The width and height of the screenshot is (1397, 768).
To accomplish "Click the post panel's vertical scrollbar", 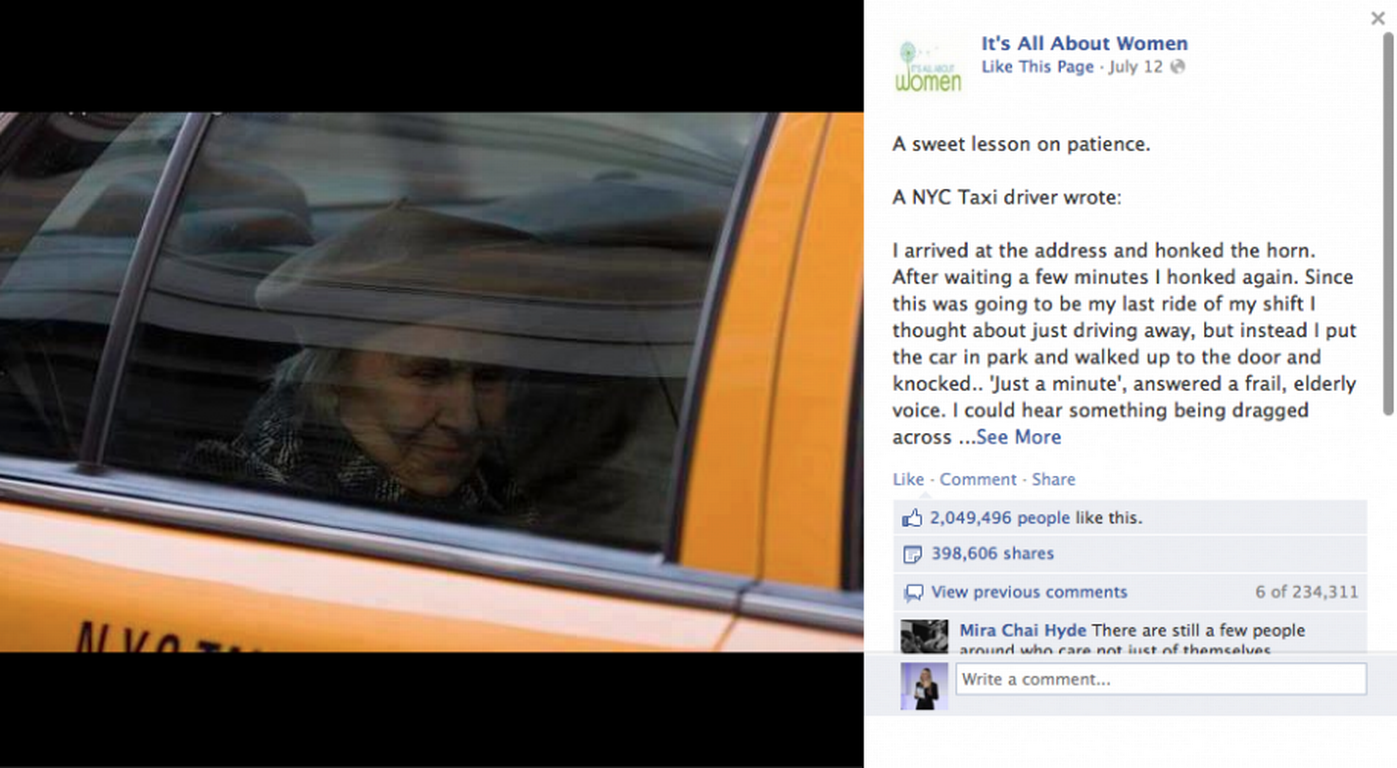I will tap(1388, 224).
